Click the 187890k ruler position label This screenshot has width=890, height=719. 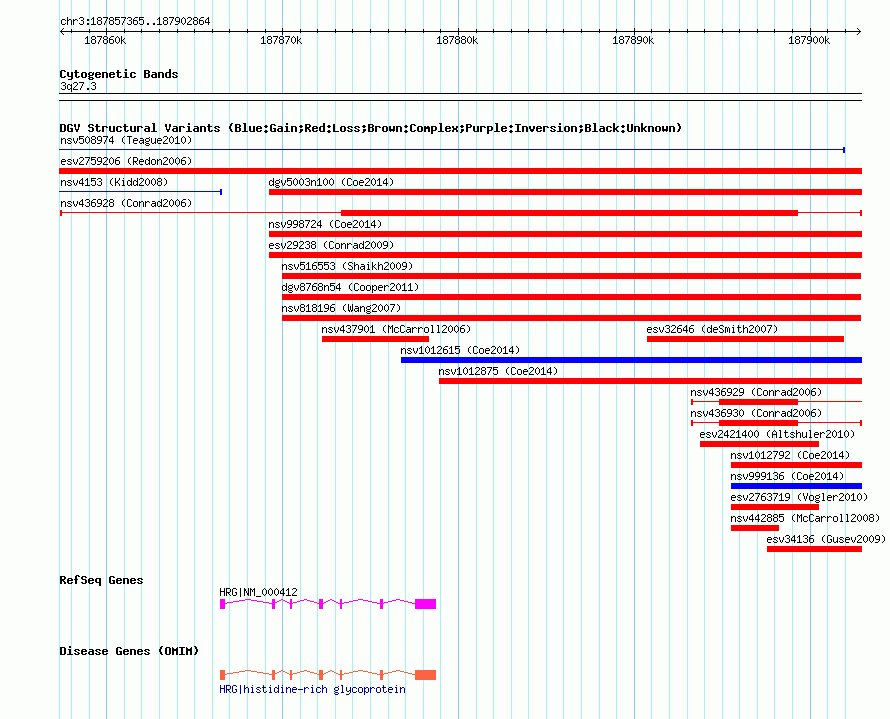point(633,40)
